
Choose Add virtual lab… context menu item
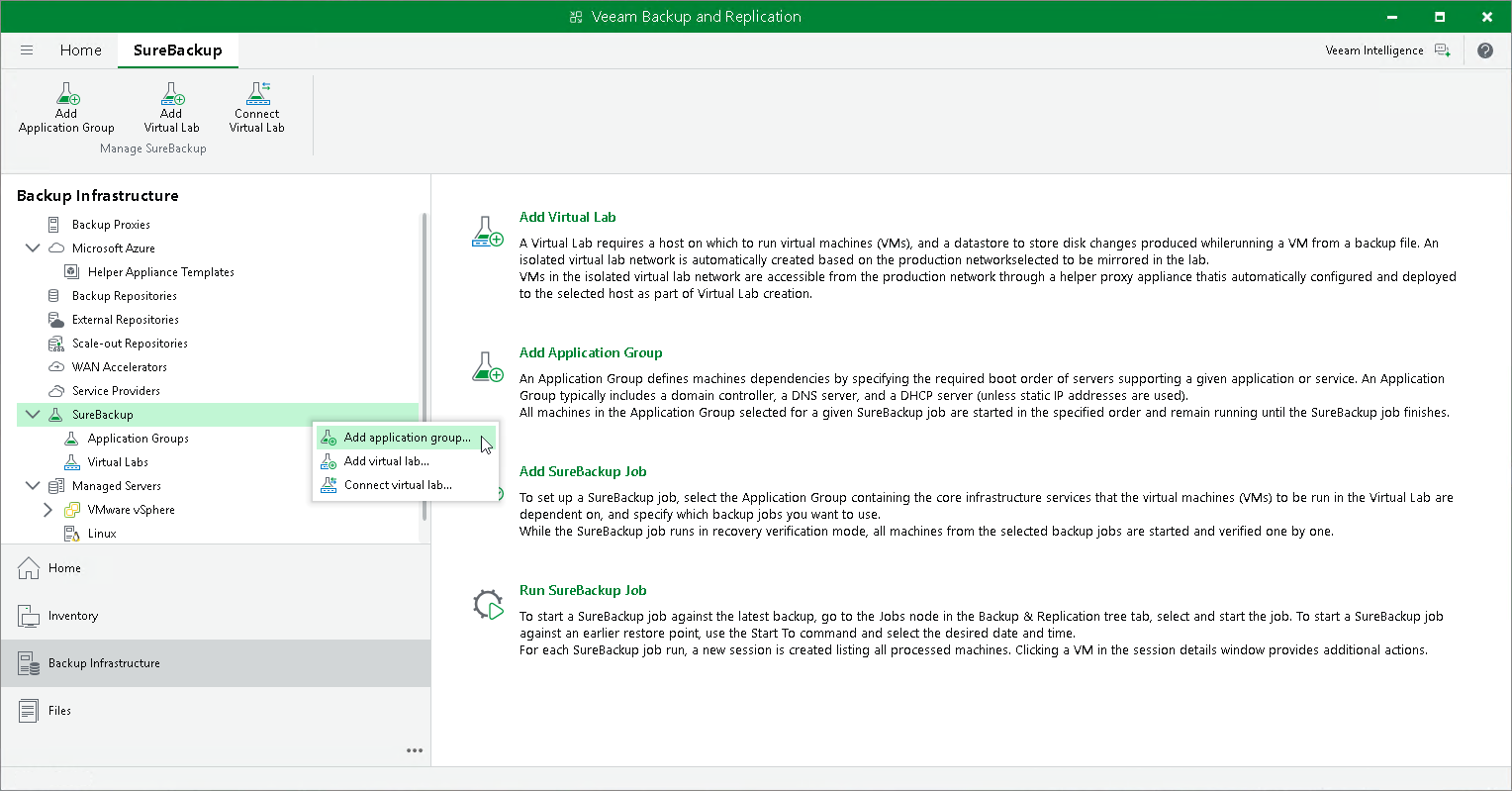pos(406,461)
